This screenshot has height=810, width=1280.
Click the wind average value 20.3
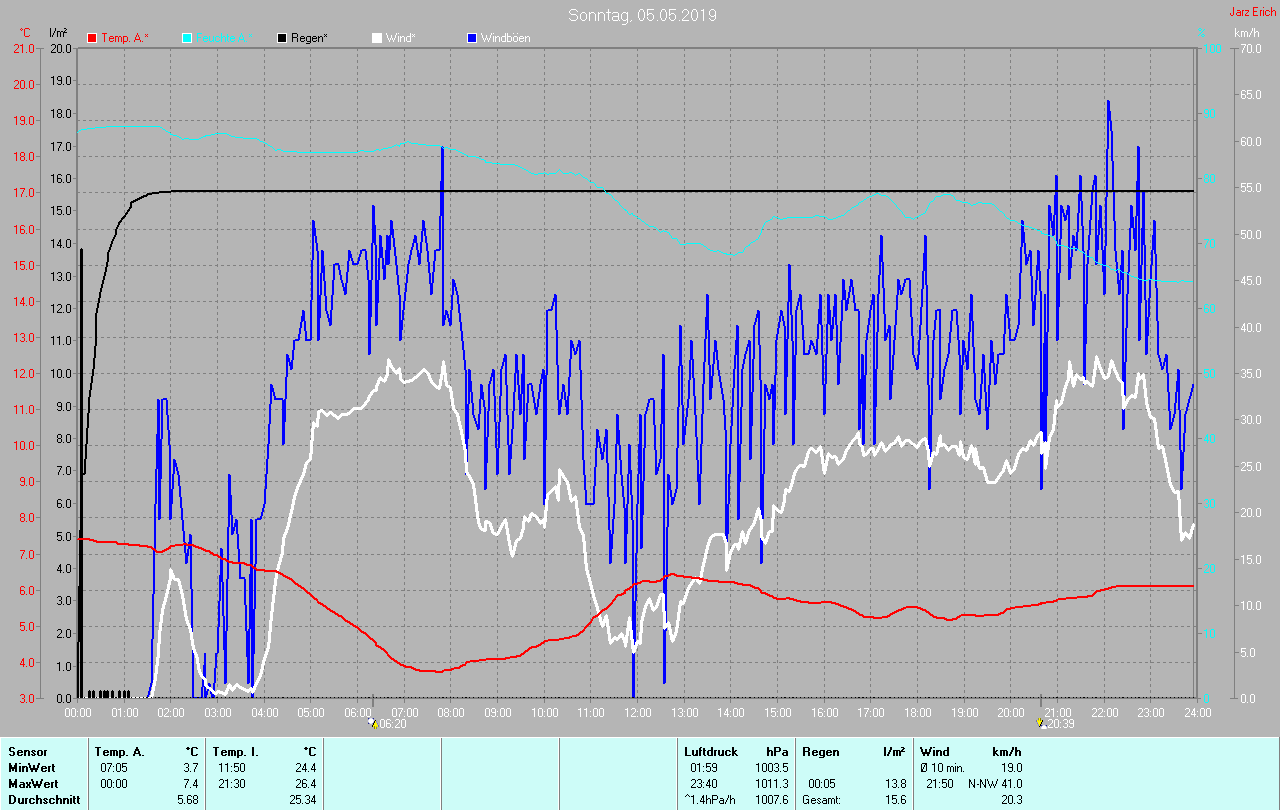click(1011, 800)
